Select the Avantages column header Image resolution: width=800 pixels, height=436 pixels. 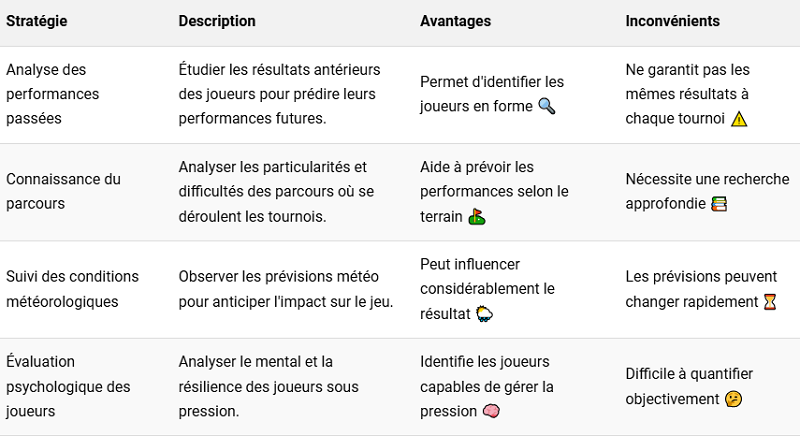pos(456,21)
